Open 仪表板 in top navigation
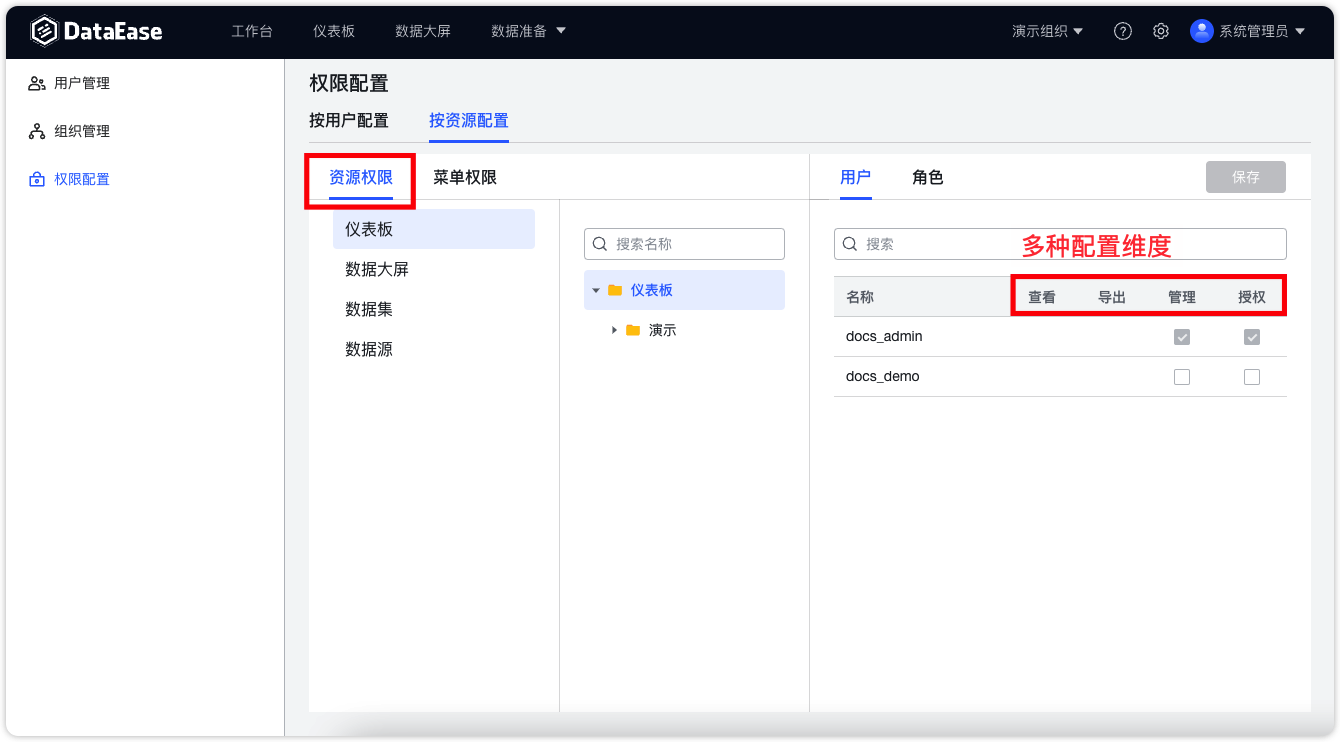Image resolution: width=1340 pixels, height=742 pixels. [x=334, y=31]
